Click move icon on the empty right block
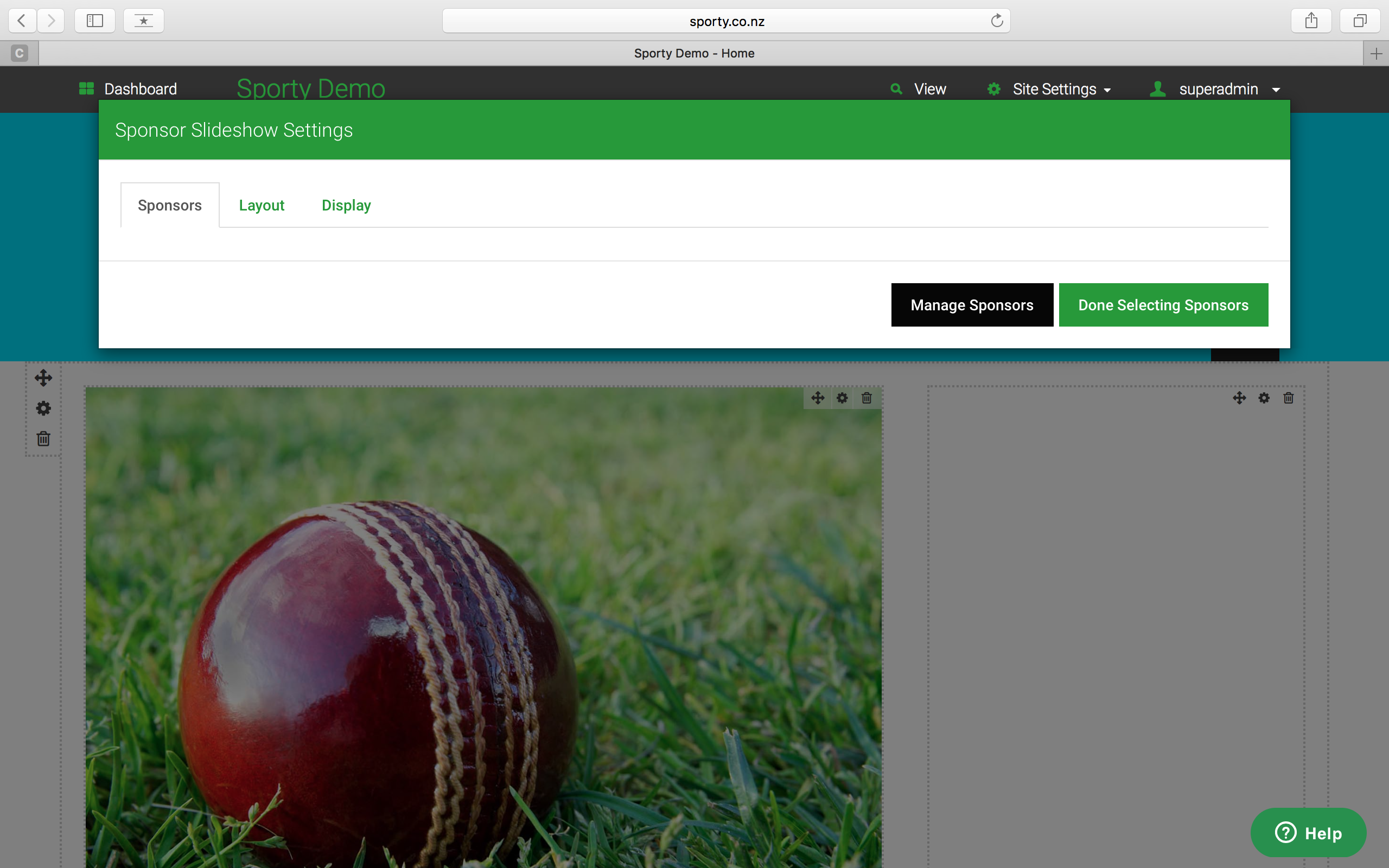This screenshot has width=1389, height=868. coord(1239,398)
